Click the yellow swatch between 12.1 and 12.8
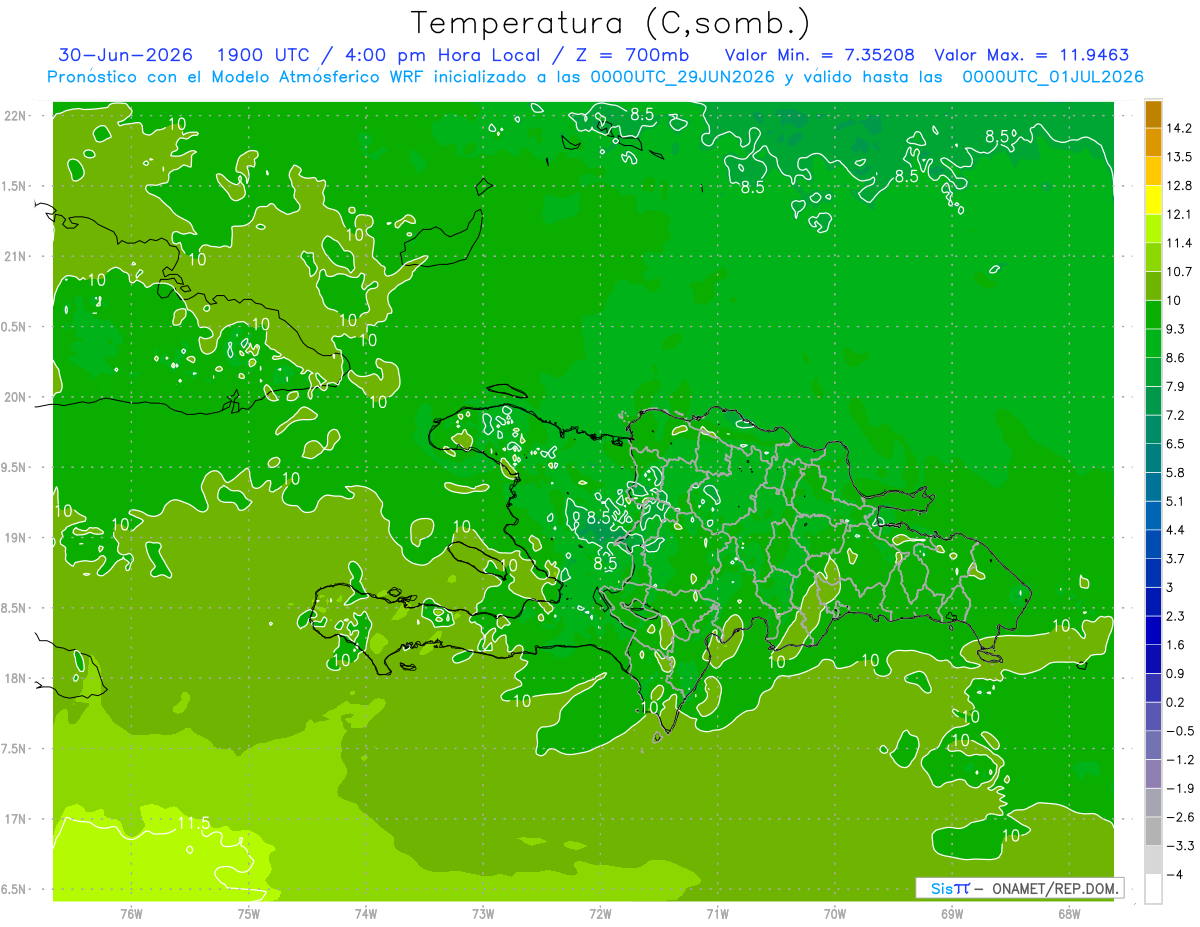Viewport: 1200px width, 927px height. click(1153, 200)
